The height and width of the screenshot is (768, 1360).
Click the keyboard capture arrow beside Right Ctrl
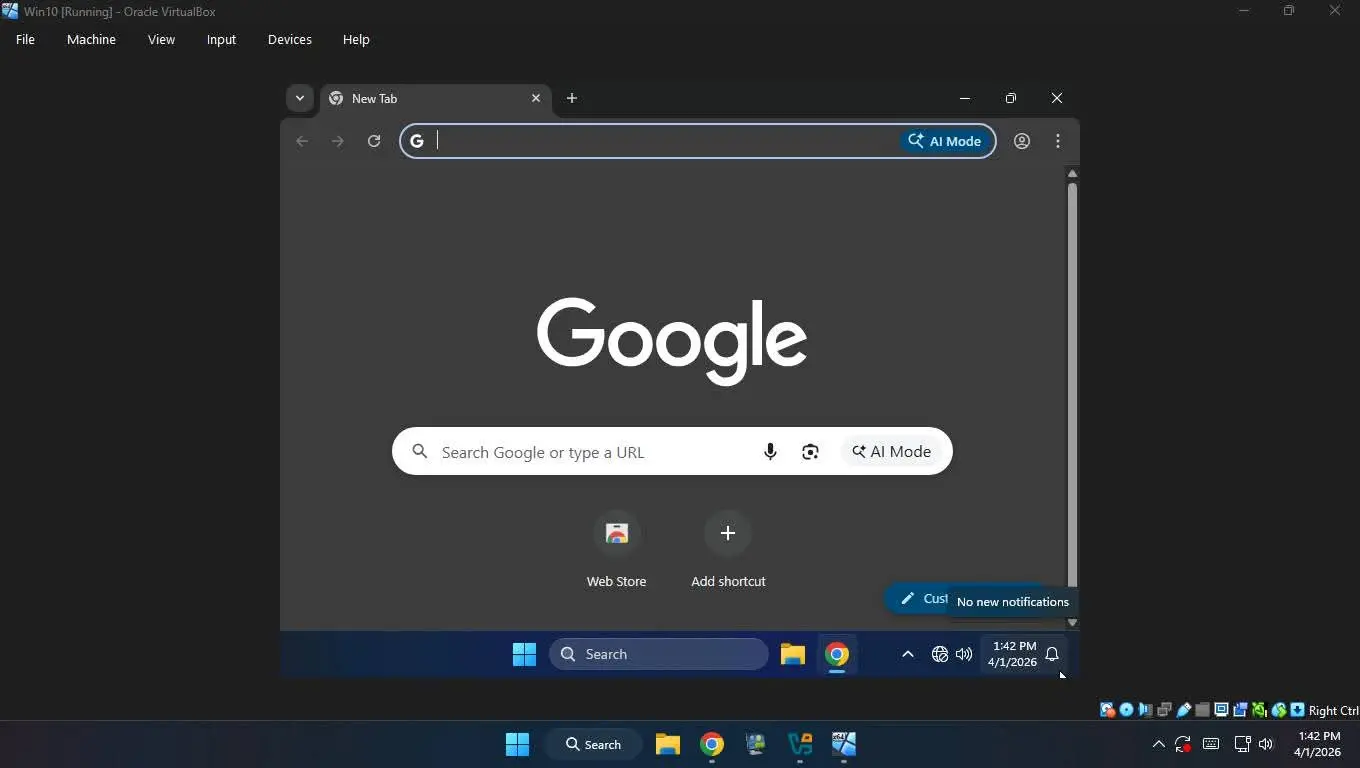tap(1298, 710)
